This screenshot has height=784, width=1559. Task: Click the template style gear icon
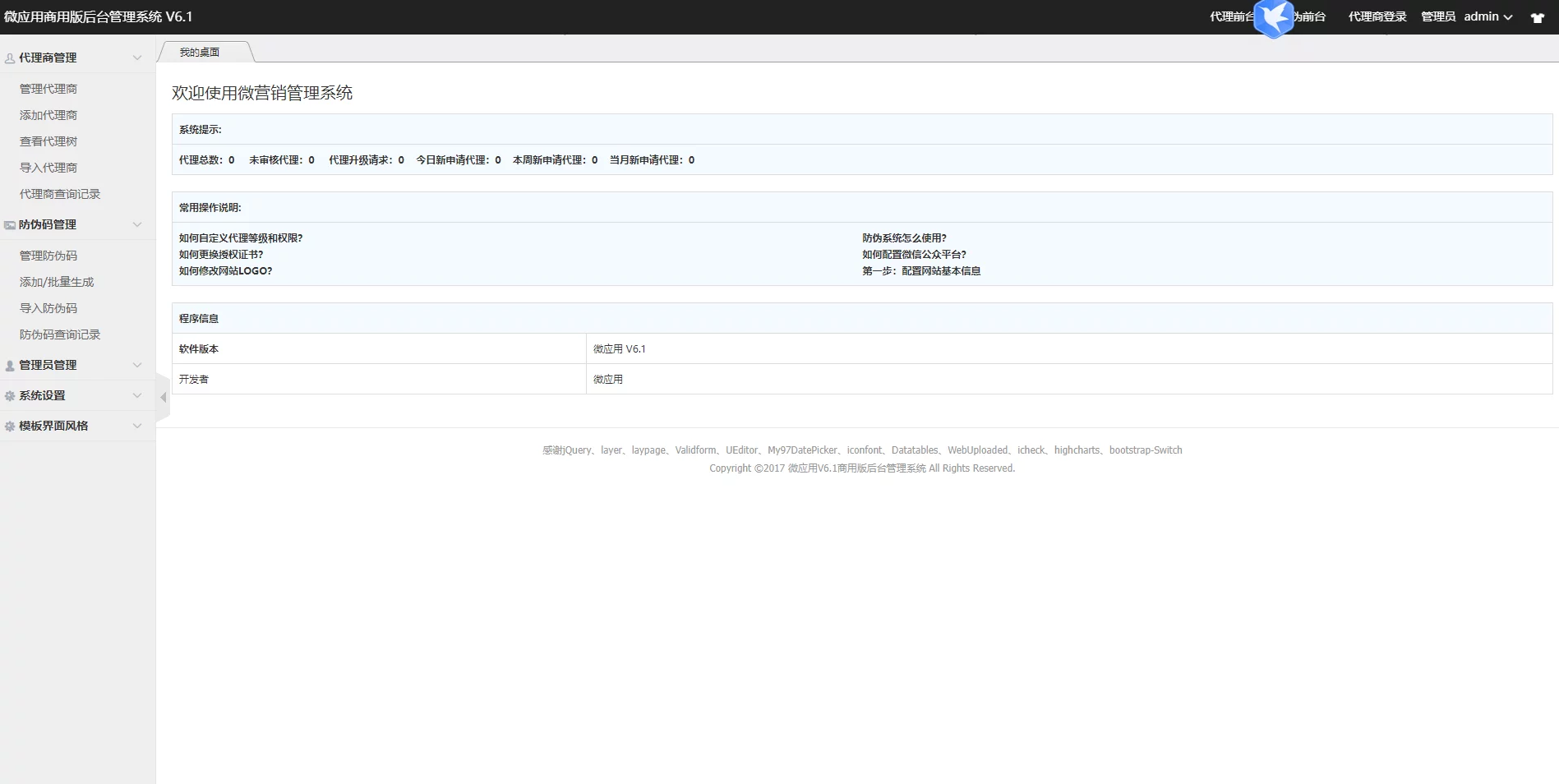point(10,427)
